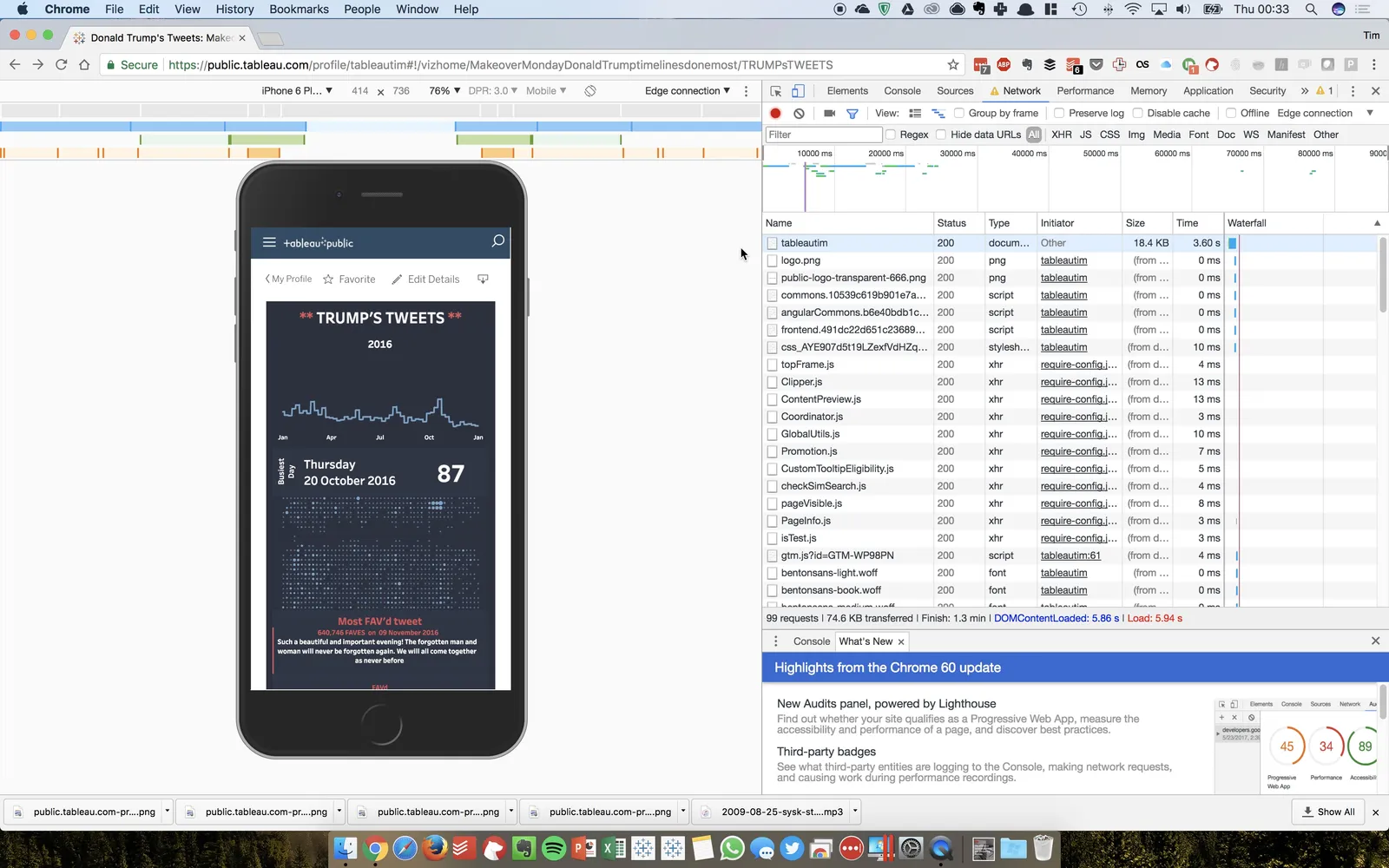Select the checkbox of the topFrame.js row

[x=772, y=365]
